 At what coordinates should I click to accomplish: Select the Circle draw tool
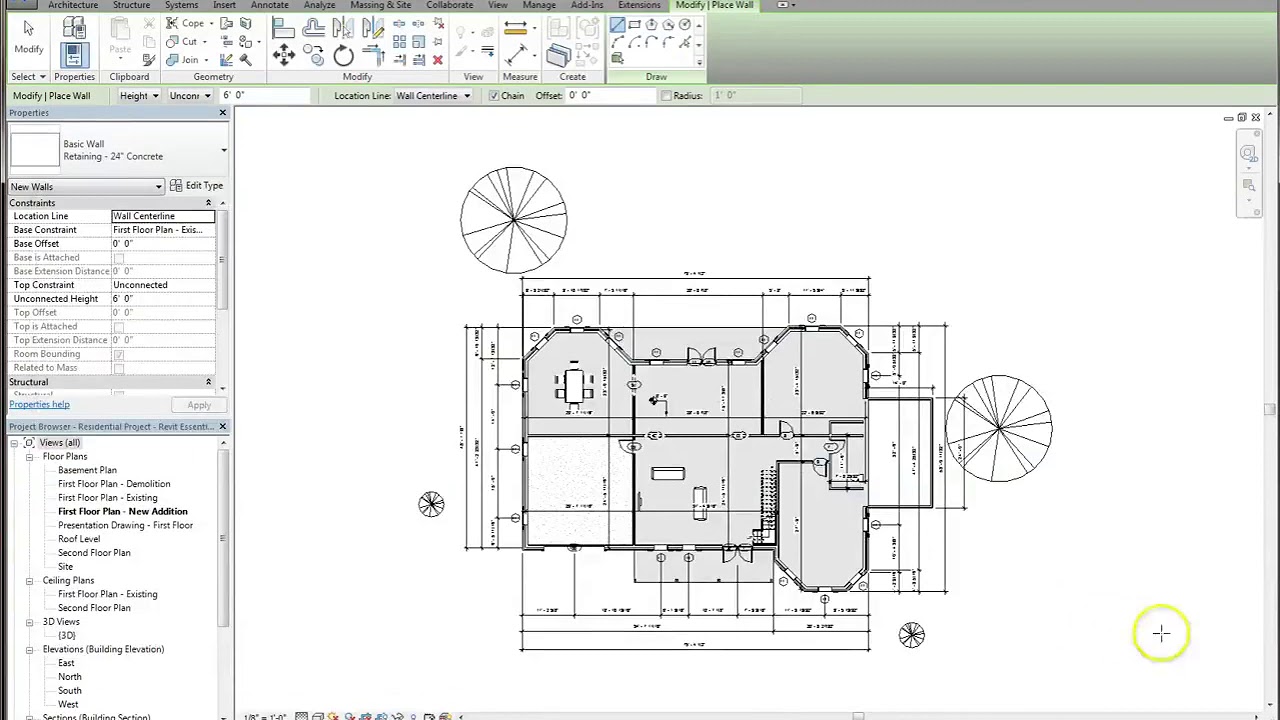685,24
